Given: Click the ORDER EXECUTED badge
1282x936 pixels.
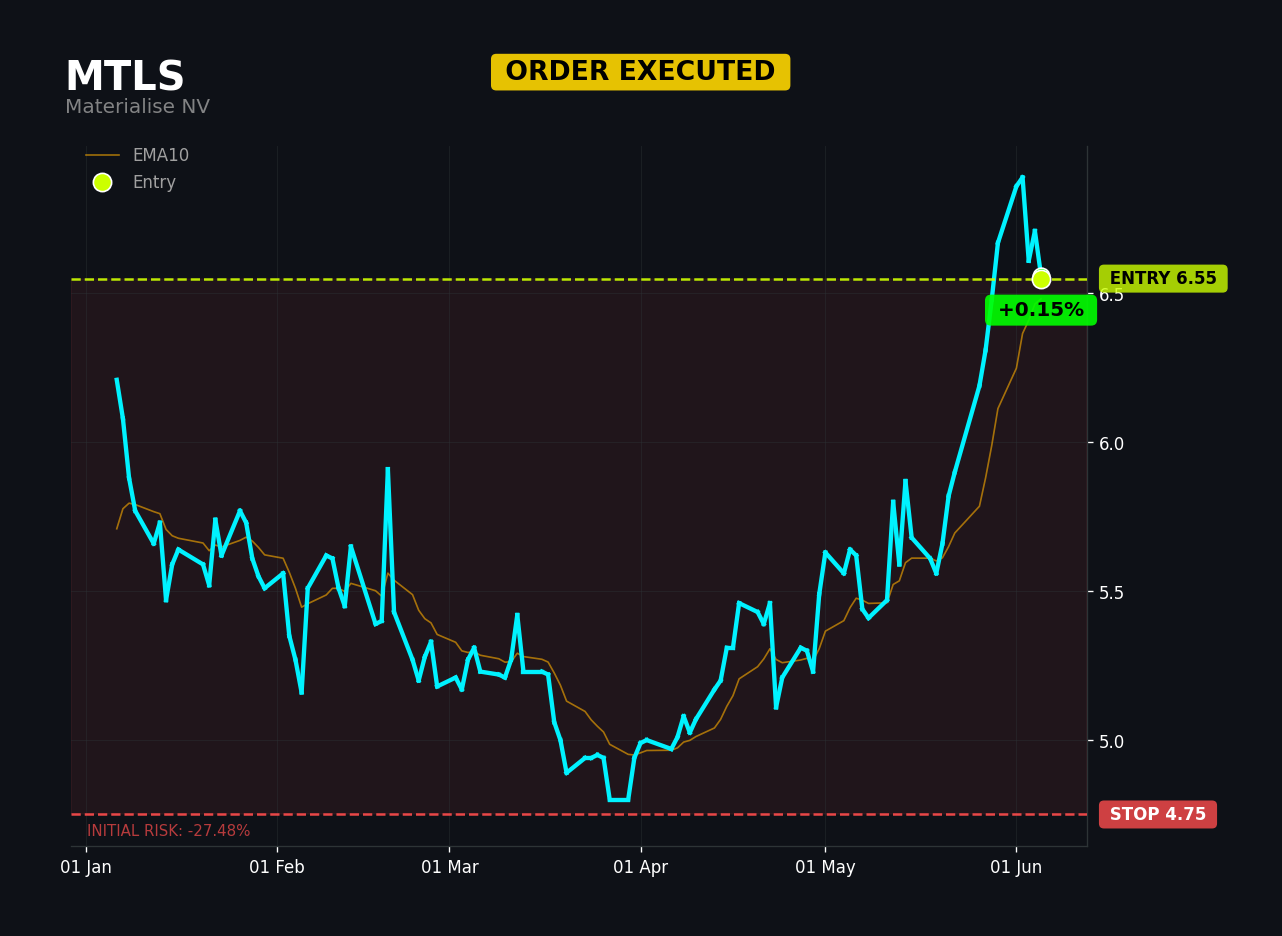Looking at the screenshot, I should [640, 72].
